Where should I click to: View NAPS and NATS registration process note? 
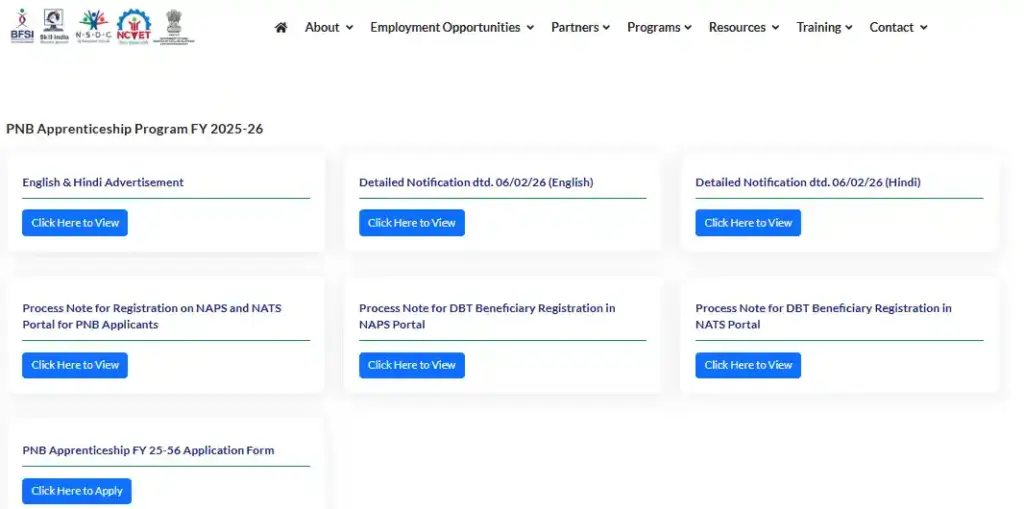tap(75, 365)
